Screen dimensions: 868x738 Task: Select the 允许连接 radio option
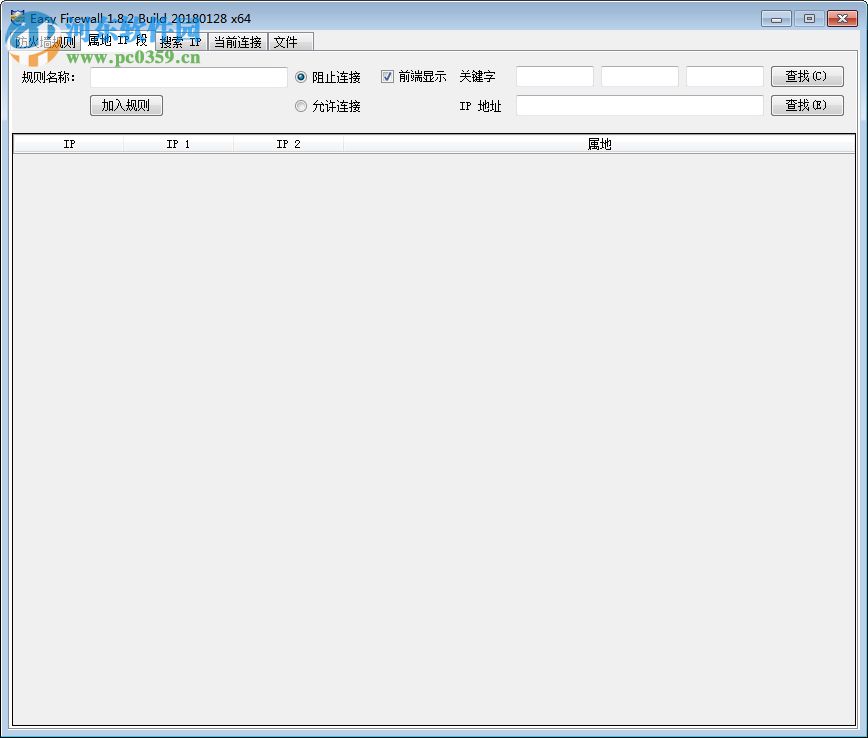301,106
